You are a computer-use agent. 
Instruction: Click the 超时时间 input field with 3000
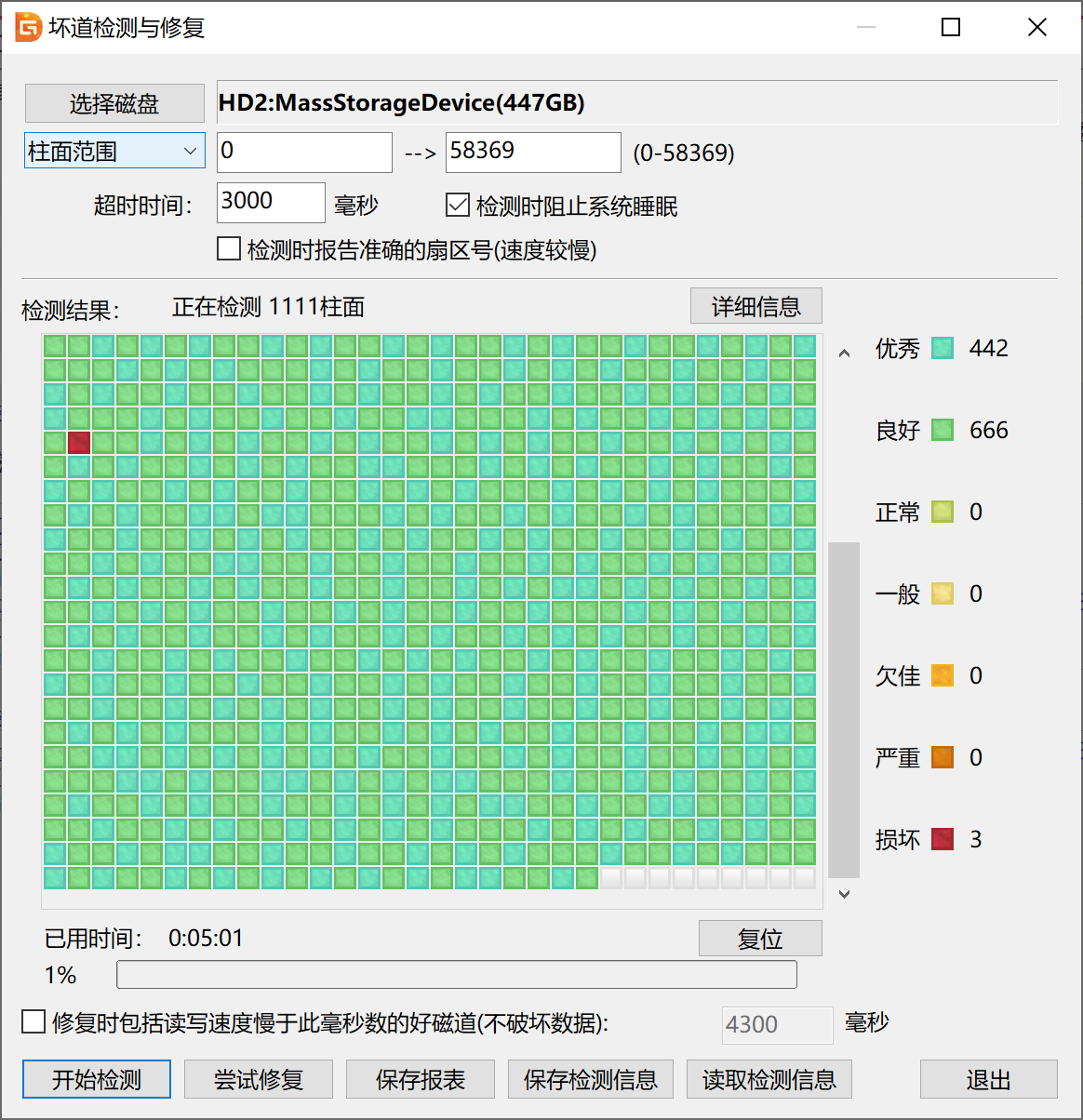pos(270,202)
